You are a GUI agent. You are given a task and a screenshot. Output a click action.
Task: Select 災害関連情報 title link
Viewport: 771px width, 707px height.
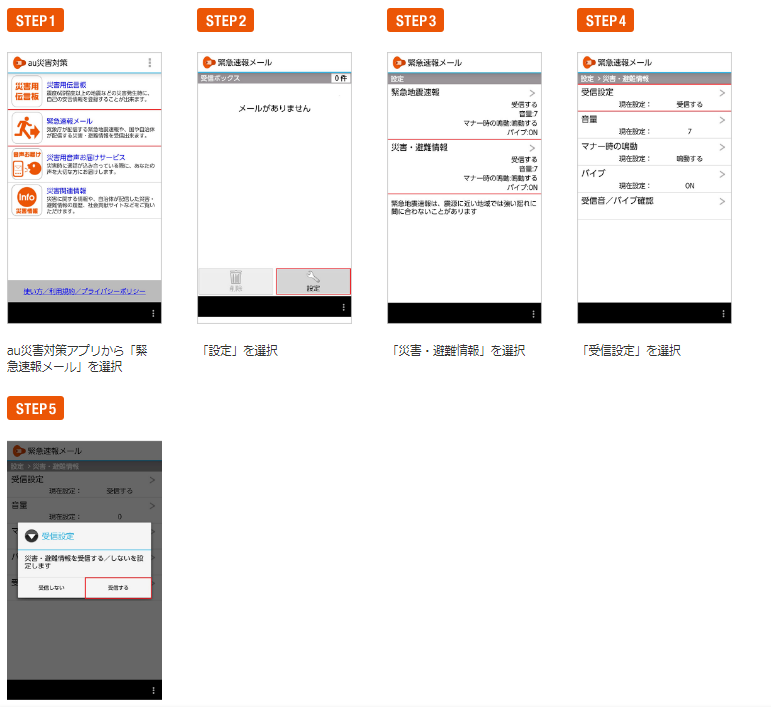[66, 191]
